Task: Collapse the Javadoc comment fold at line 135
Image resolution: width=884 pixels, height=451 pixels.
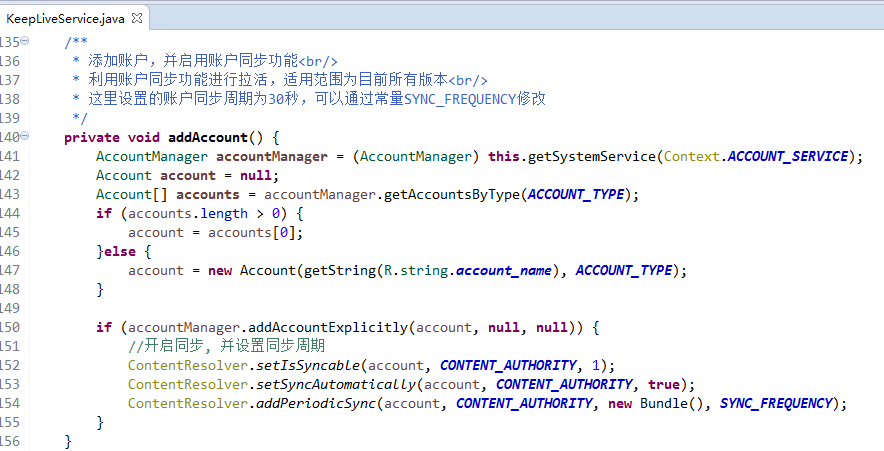Action: coord(25,41)
